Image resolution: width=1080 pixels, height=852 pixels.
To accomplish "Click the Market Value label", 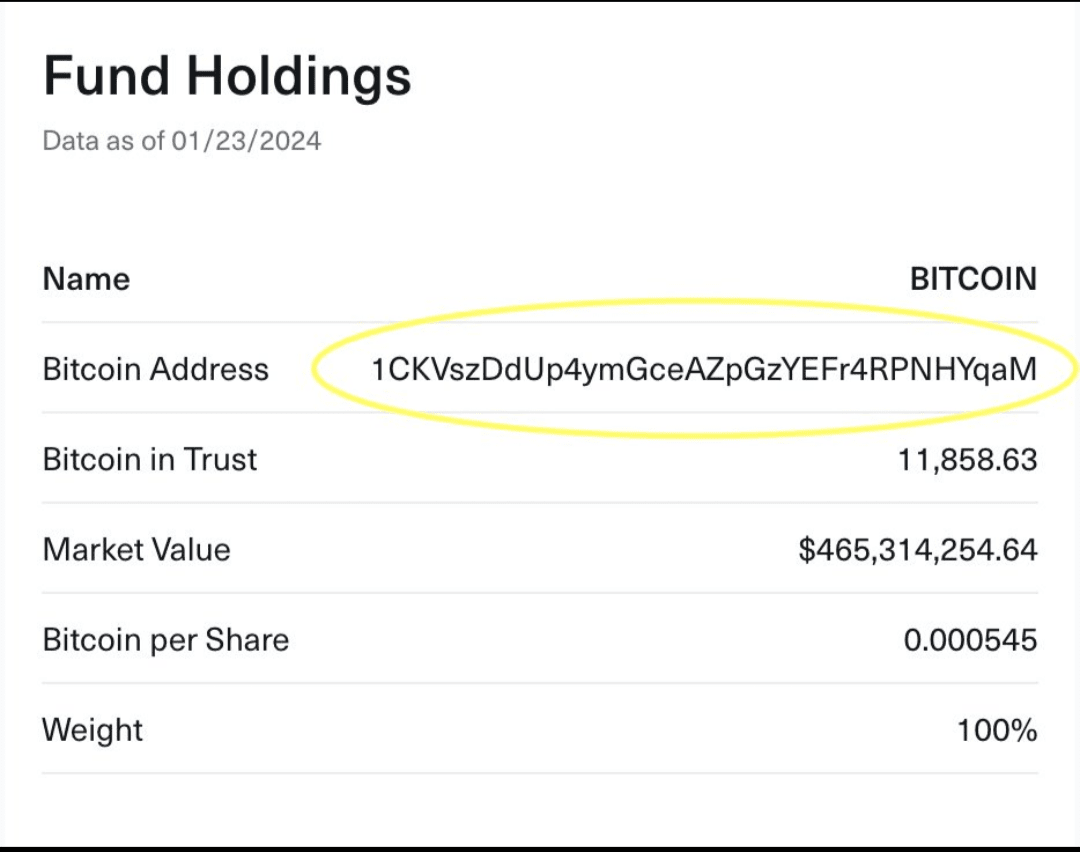I will pyautogui.click(x=136, y=550).
